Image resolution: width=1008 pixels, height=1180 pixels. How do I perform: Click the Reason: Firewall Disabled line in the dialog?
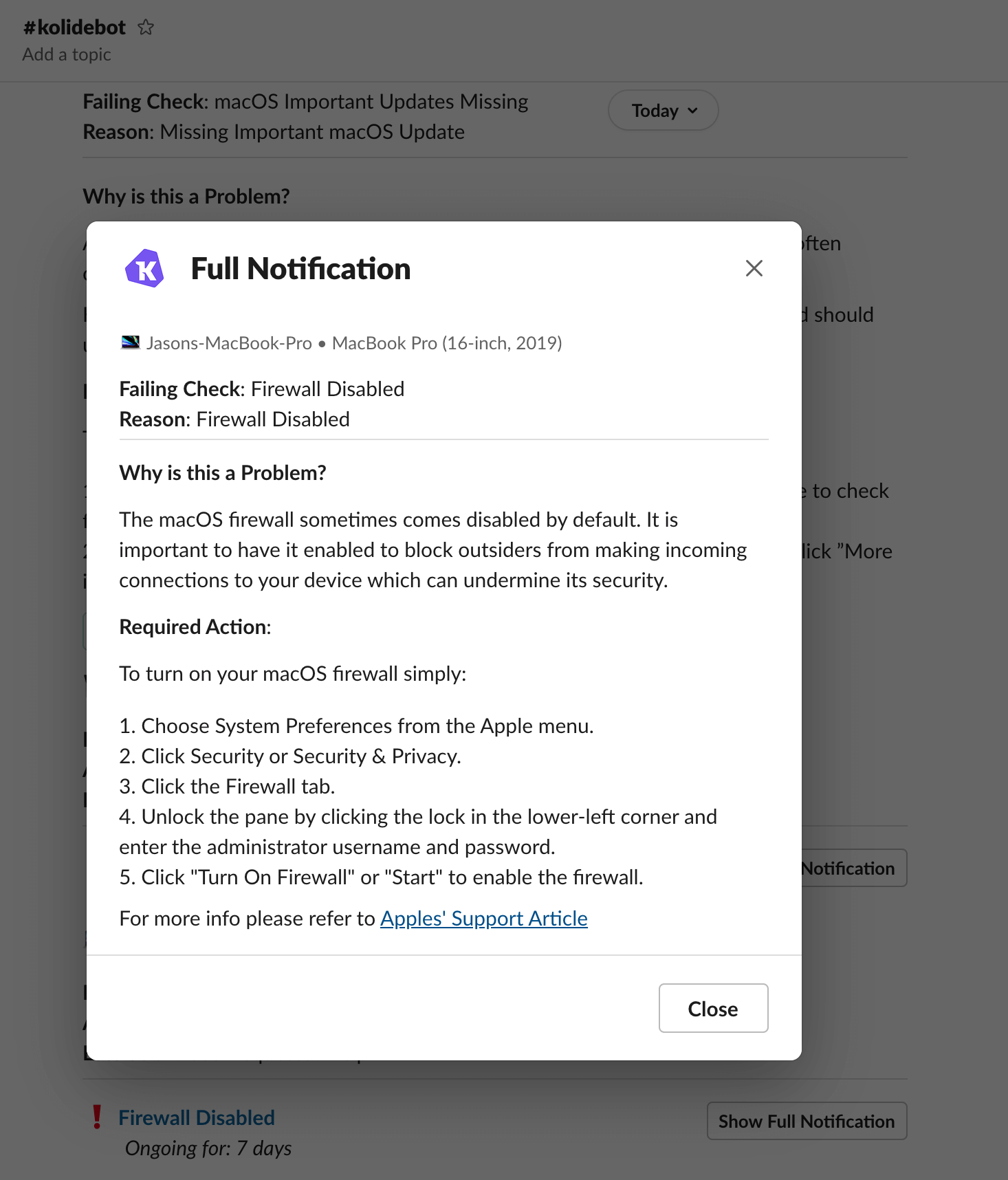(x=234, y=419)
